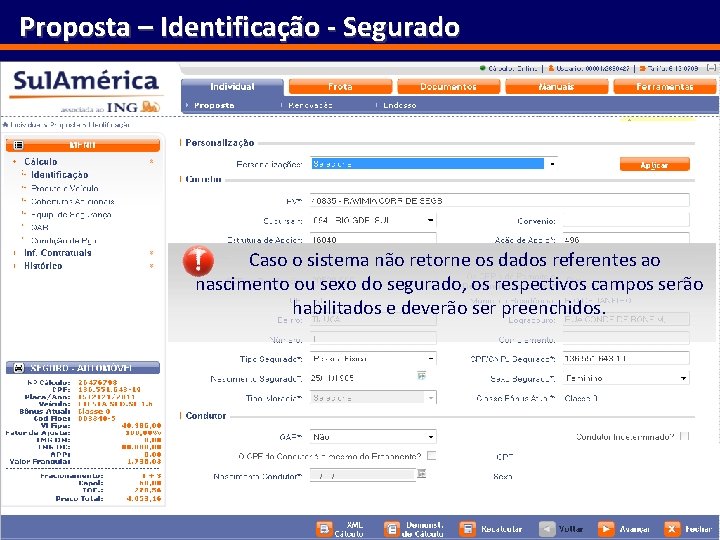
Task: Open the Sexo Segurado dropdown
Action: tap(626, 378)
